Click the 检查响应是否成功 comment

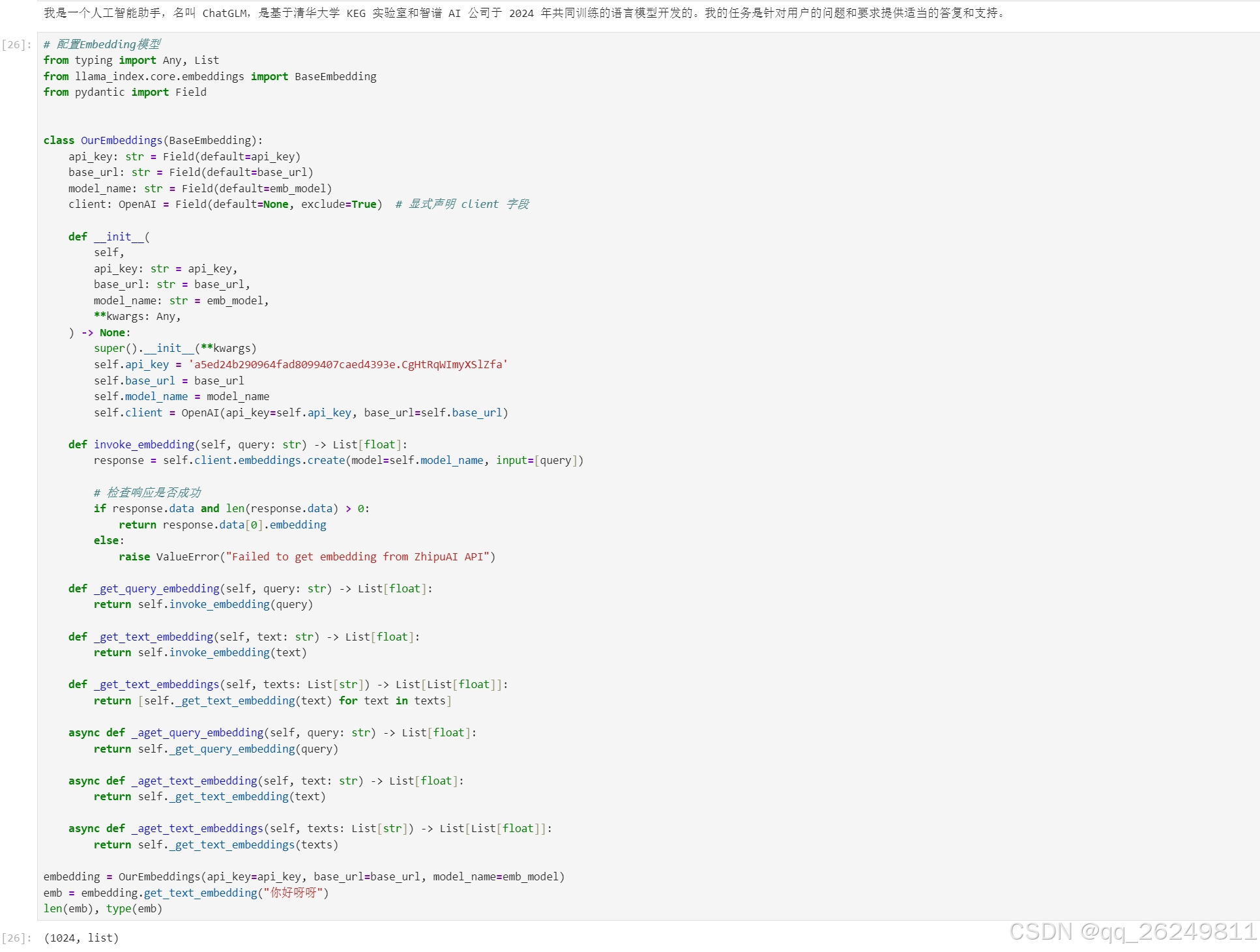147,493
